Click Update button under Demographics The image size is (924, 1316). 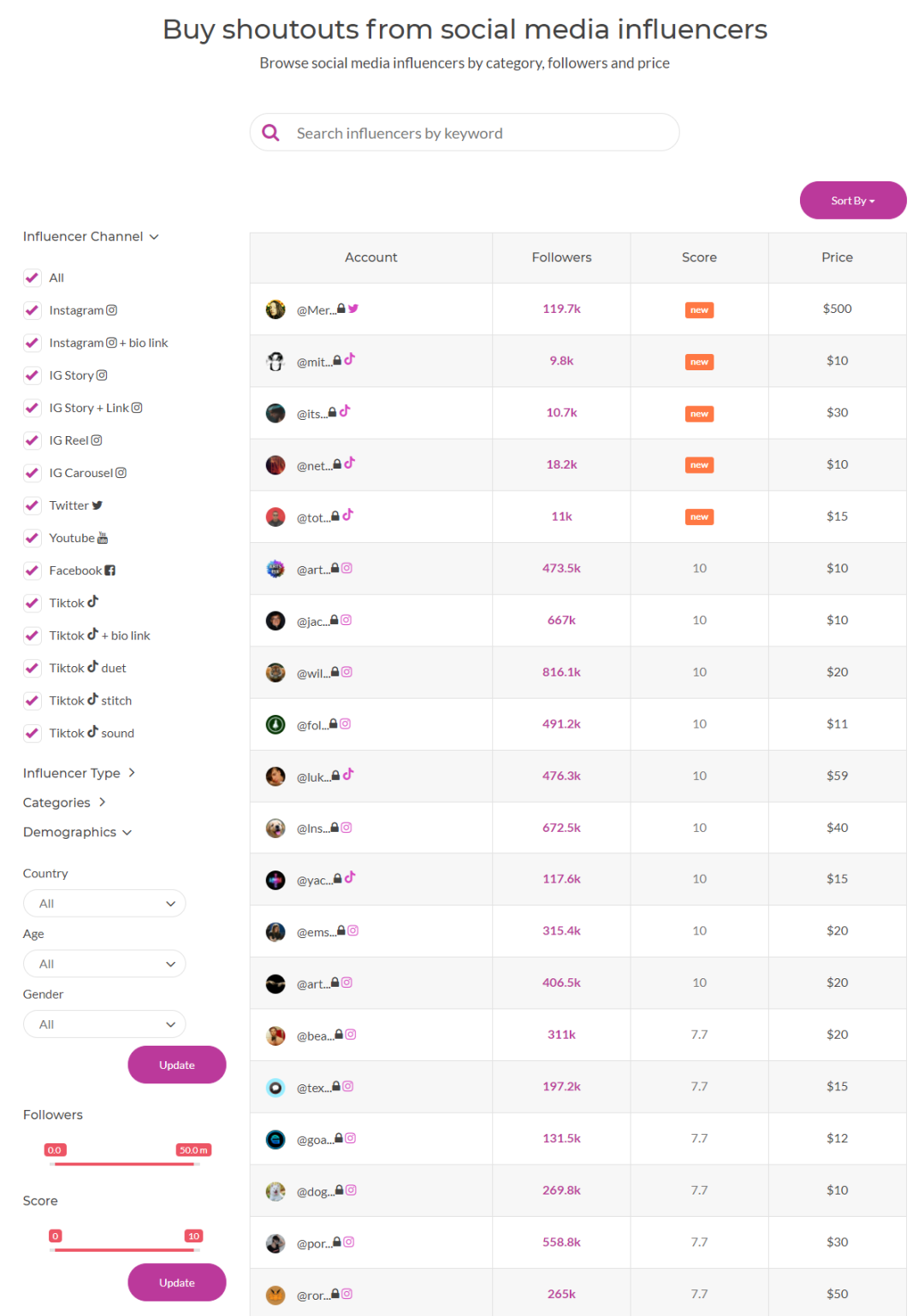(177, 1065)
